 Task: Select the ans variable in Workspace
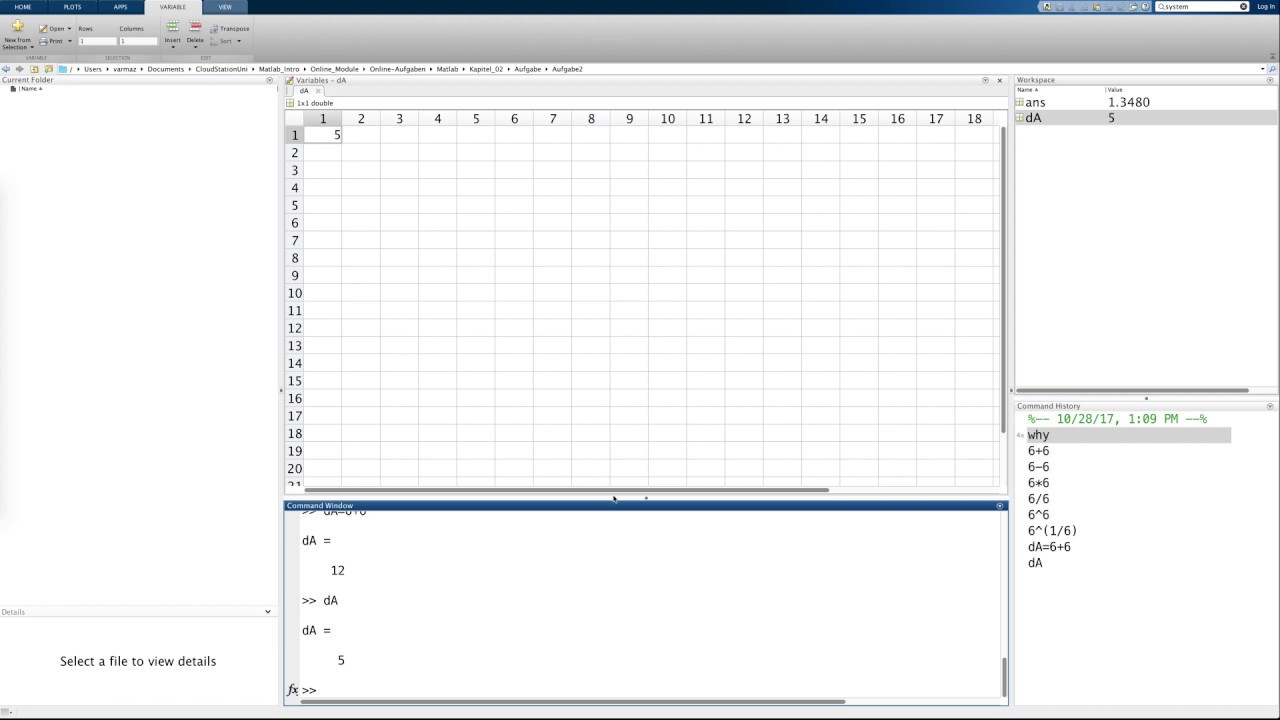point(1146,102)
